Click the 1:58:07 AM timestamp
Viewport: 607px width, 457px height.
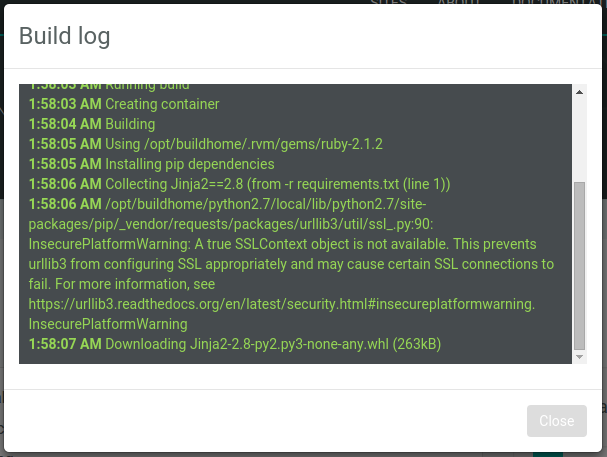(65, 344)
